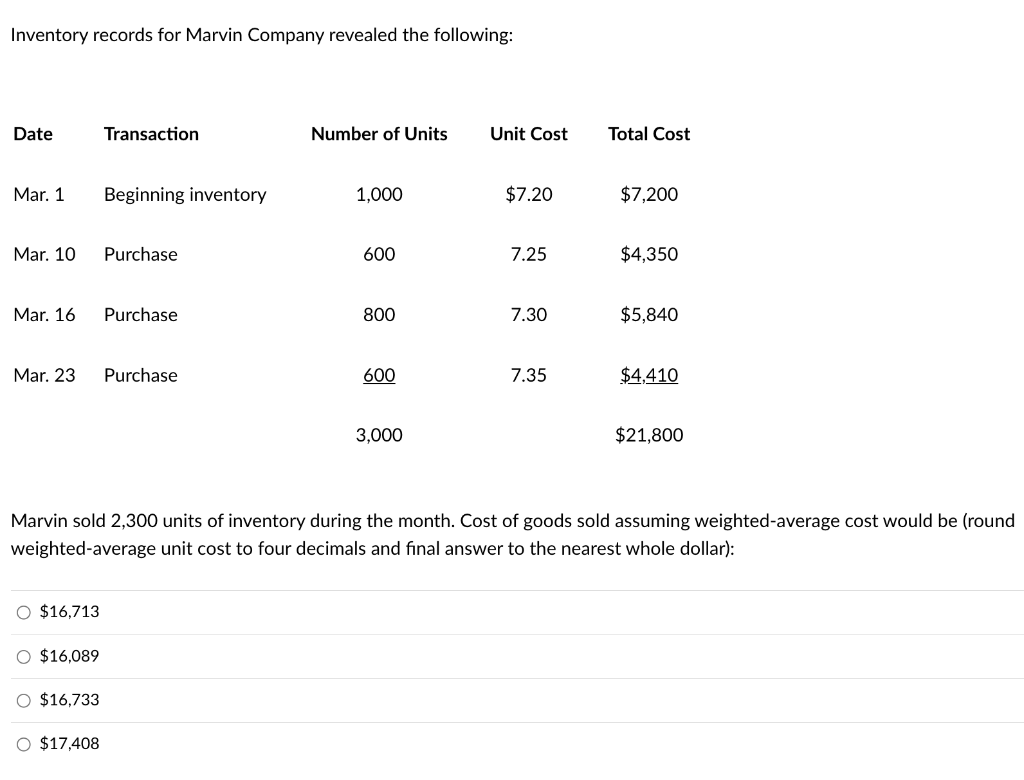
Task: Click the 7.30 unit cost cell
Action: click(x=528, y=315)
